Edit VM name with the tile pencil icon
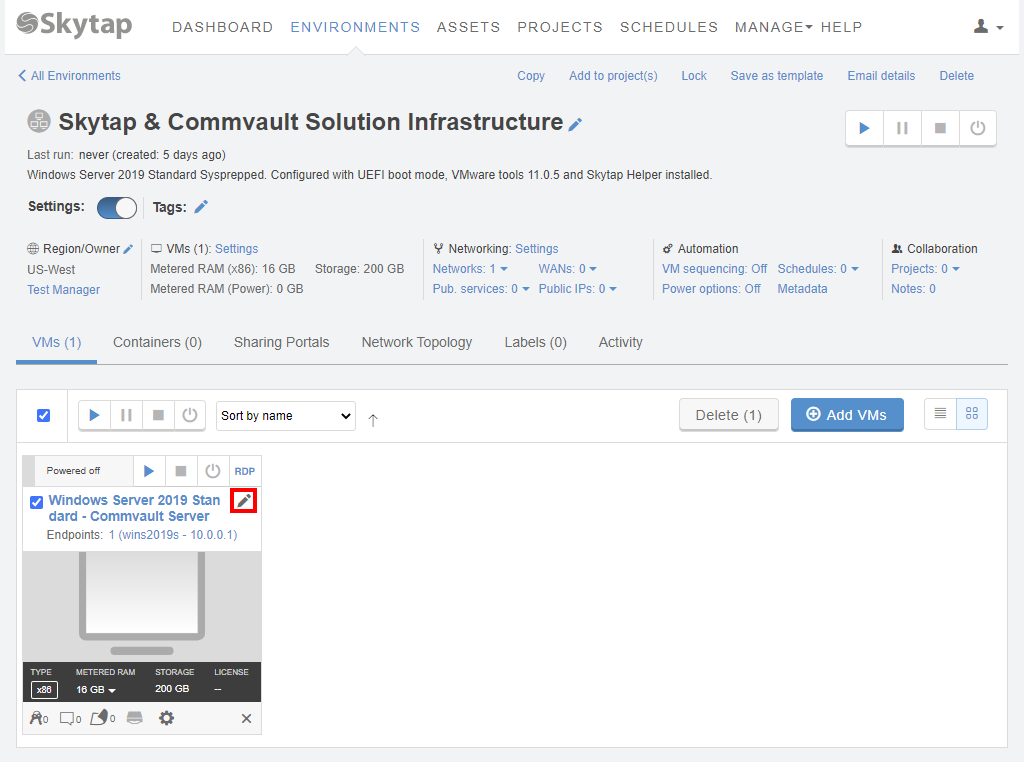 pyautogui.click(x=244, y=501)
